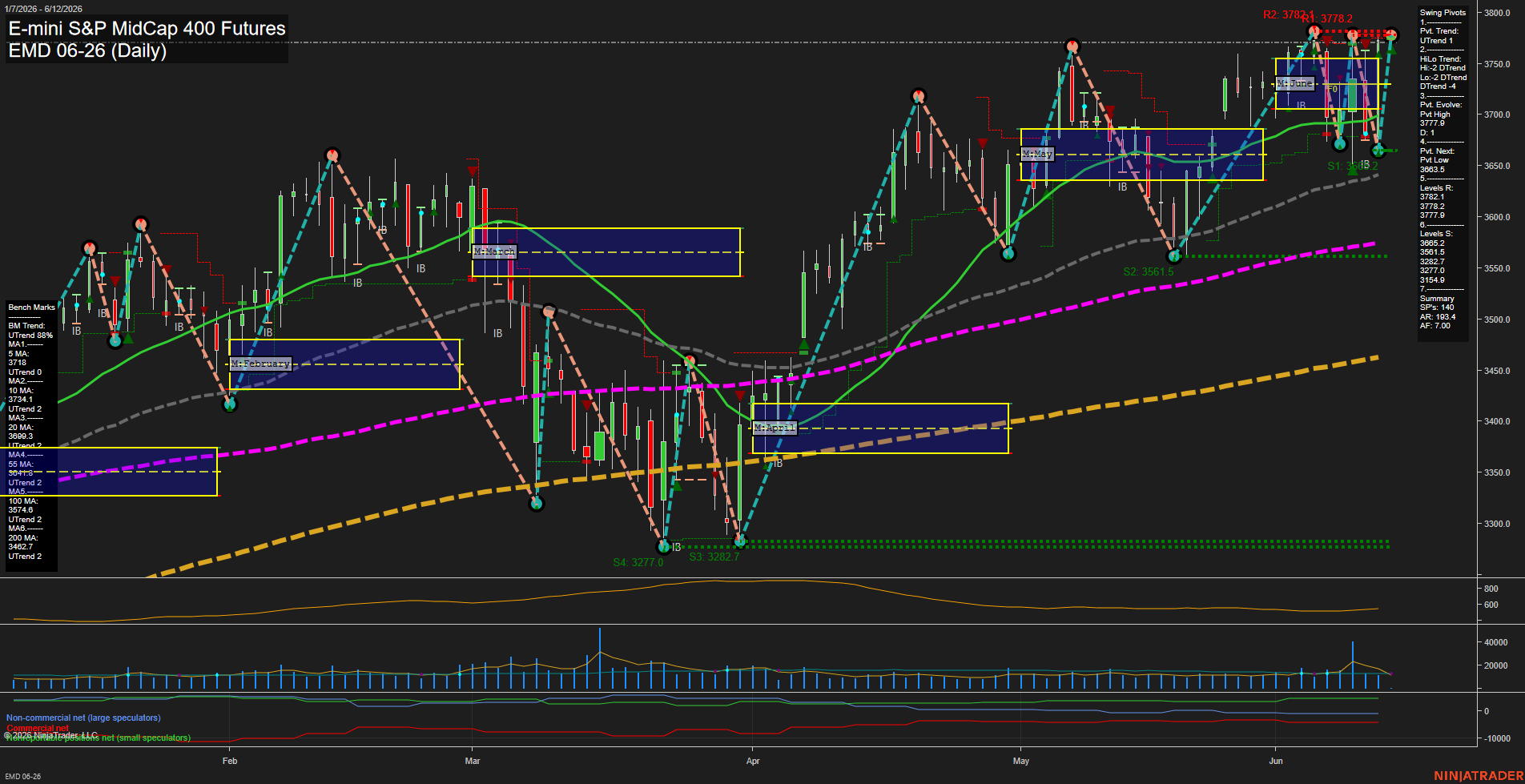Screen dimensions: 1525x784
Task: Click the S2: 3561.5 support label
Action: click(x=1148, y=271)
